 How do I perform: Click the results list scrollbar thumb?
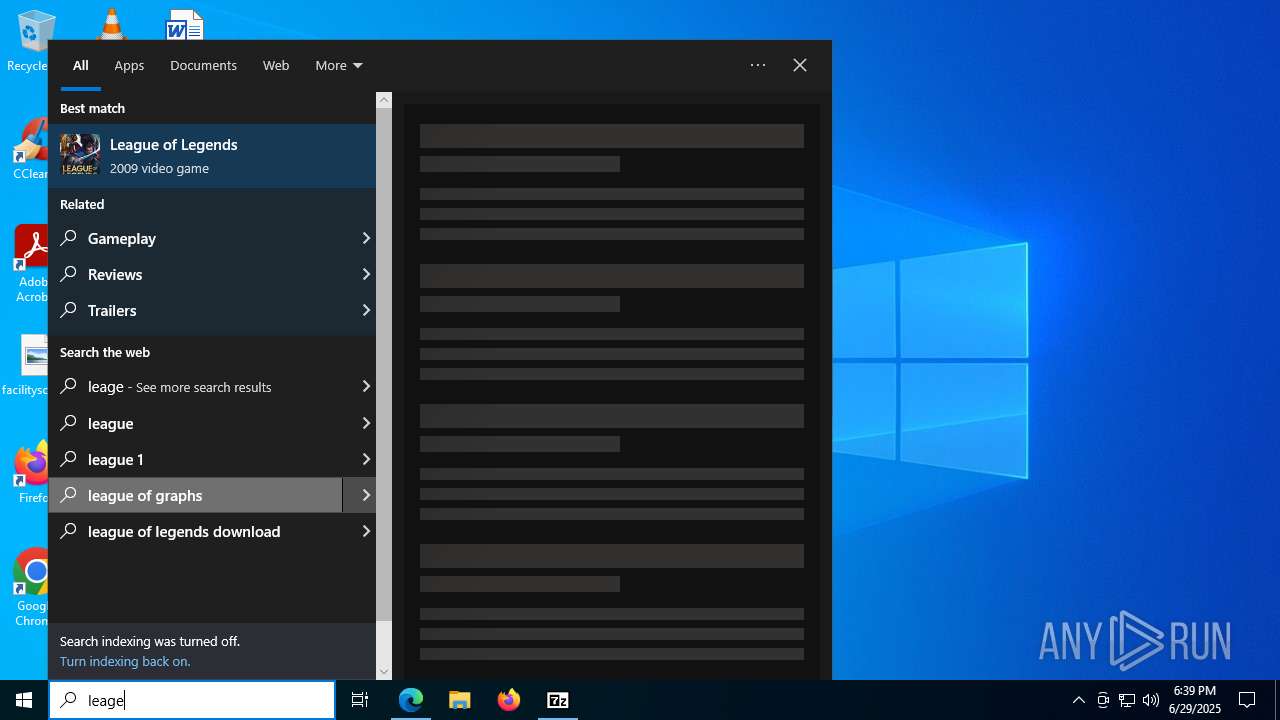point(384,365)
